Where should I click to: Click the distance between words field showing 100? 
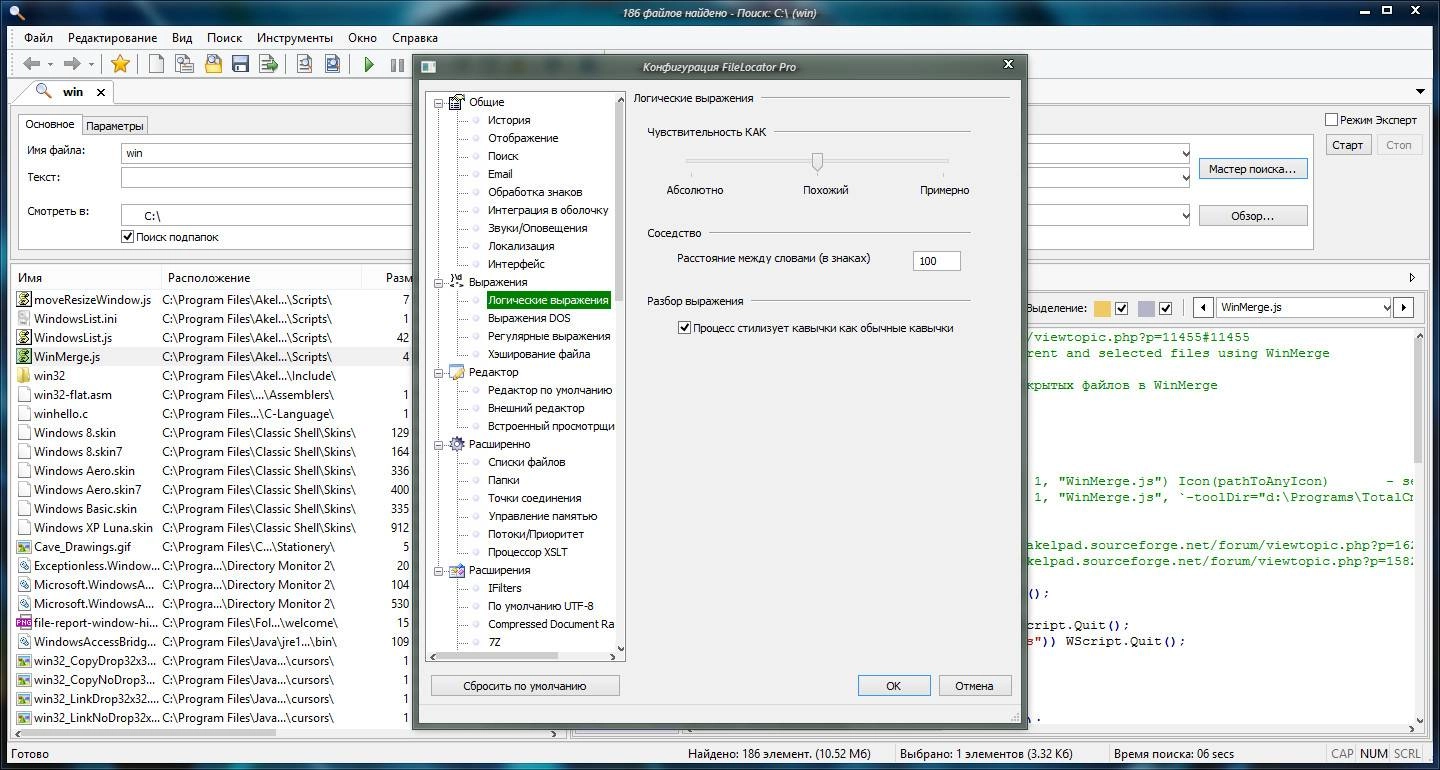point(937,261)
